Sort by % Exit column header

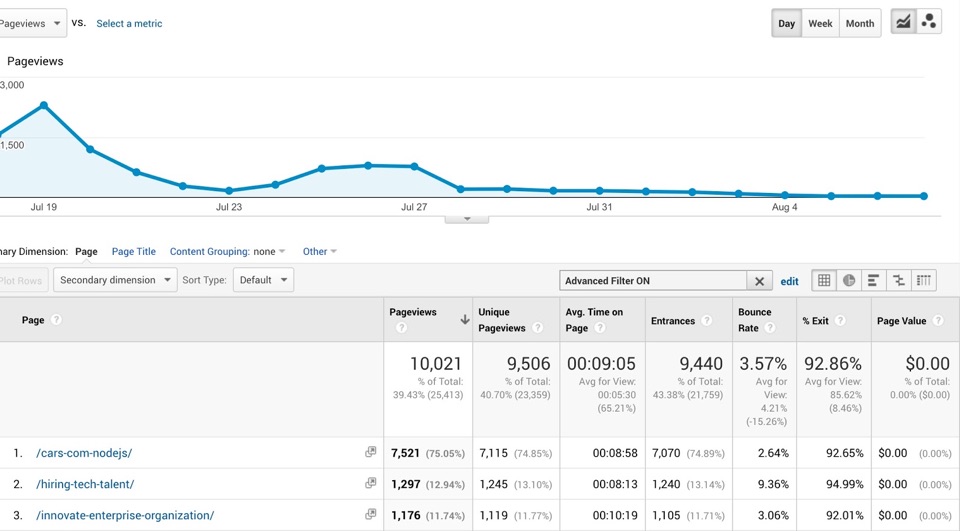[x=816, y=321]
